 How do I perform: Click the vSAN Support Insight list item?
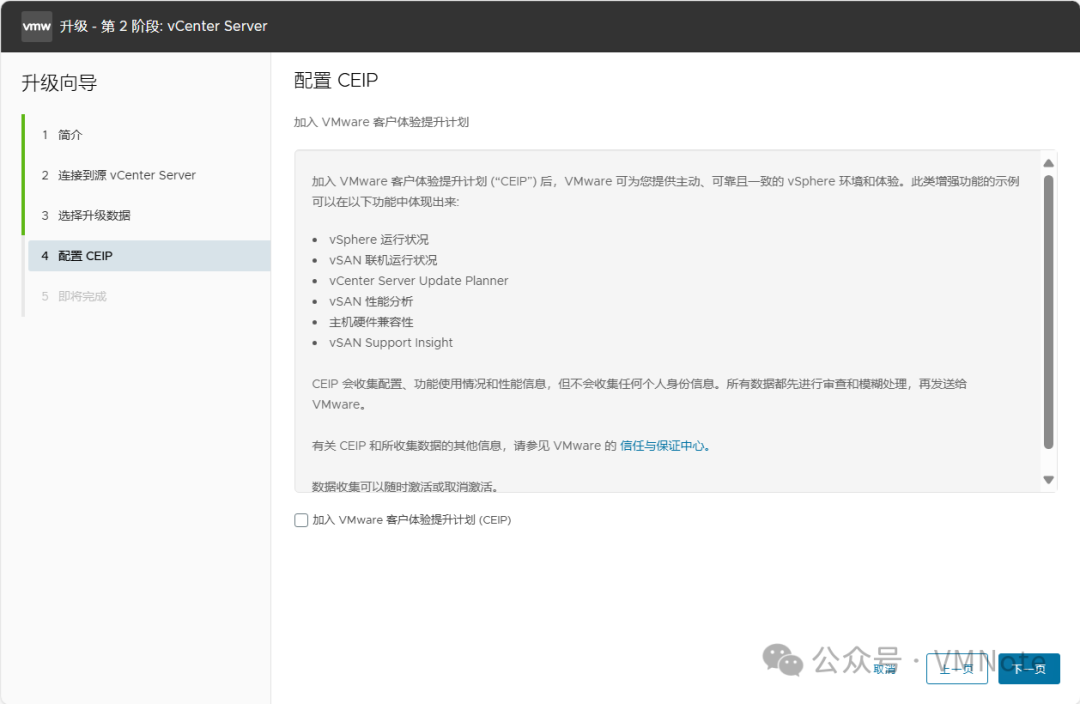pyautogui.click(x=391, y=343)
